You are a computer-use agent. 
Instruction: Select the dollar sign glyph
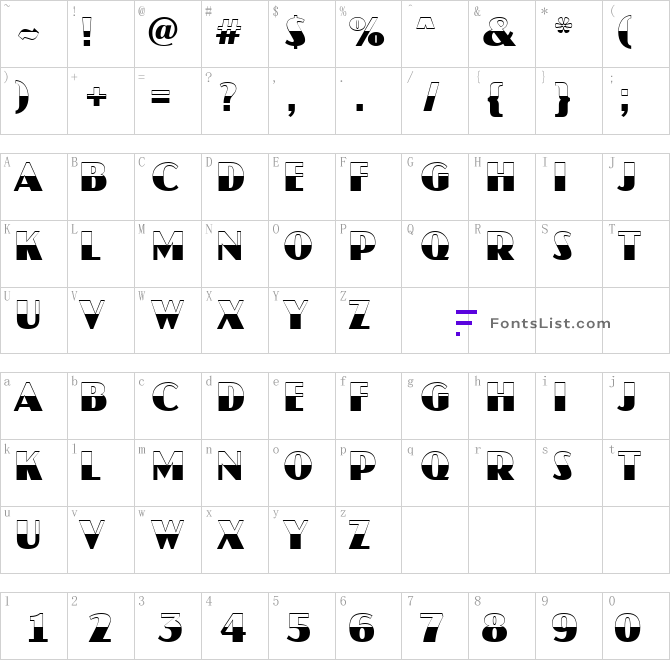(x=296, y=32)
